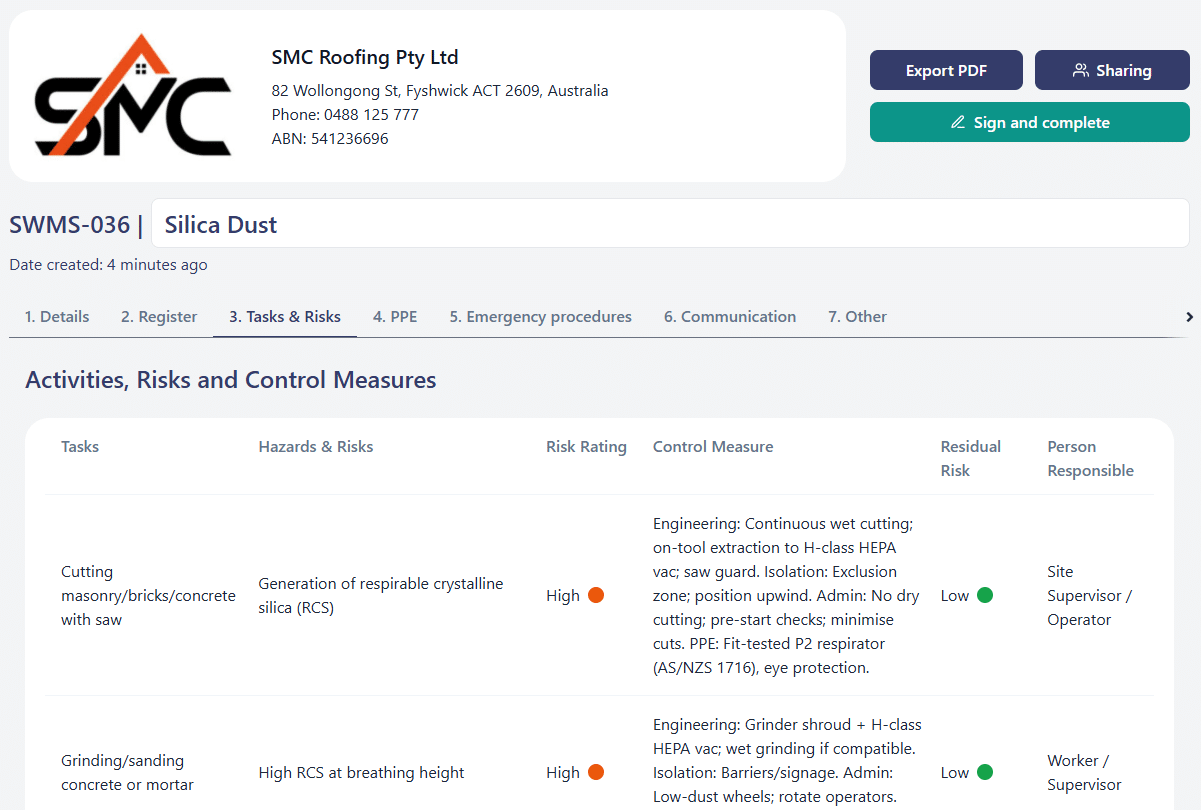Open the Sharing options

(x=1112, y=70)
